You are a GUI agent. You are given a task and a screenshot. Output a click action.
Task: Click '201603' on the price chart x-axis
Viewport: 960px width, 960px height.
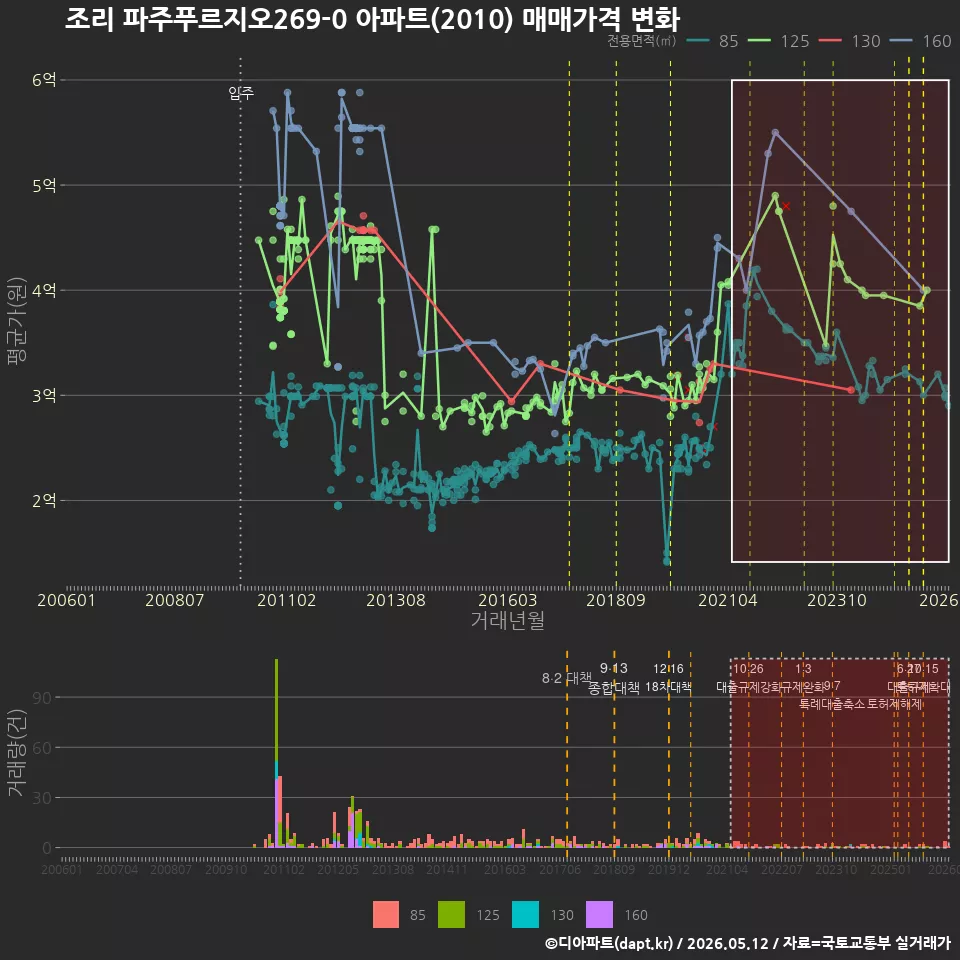(508, 600)
